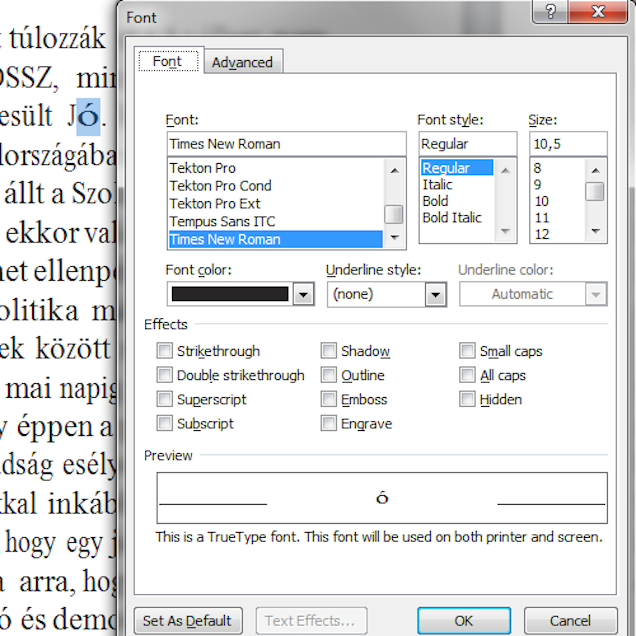Enable the Emboss effect checkbox

point(329,399)
